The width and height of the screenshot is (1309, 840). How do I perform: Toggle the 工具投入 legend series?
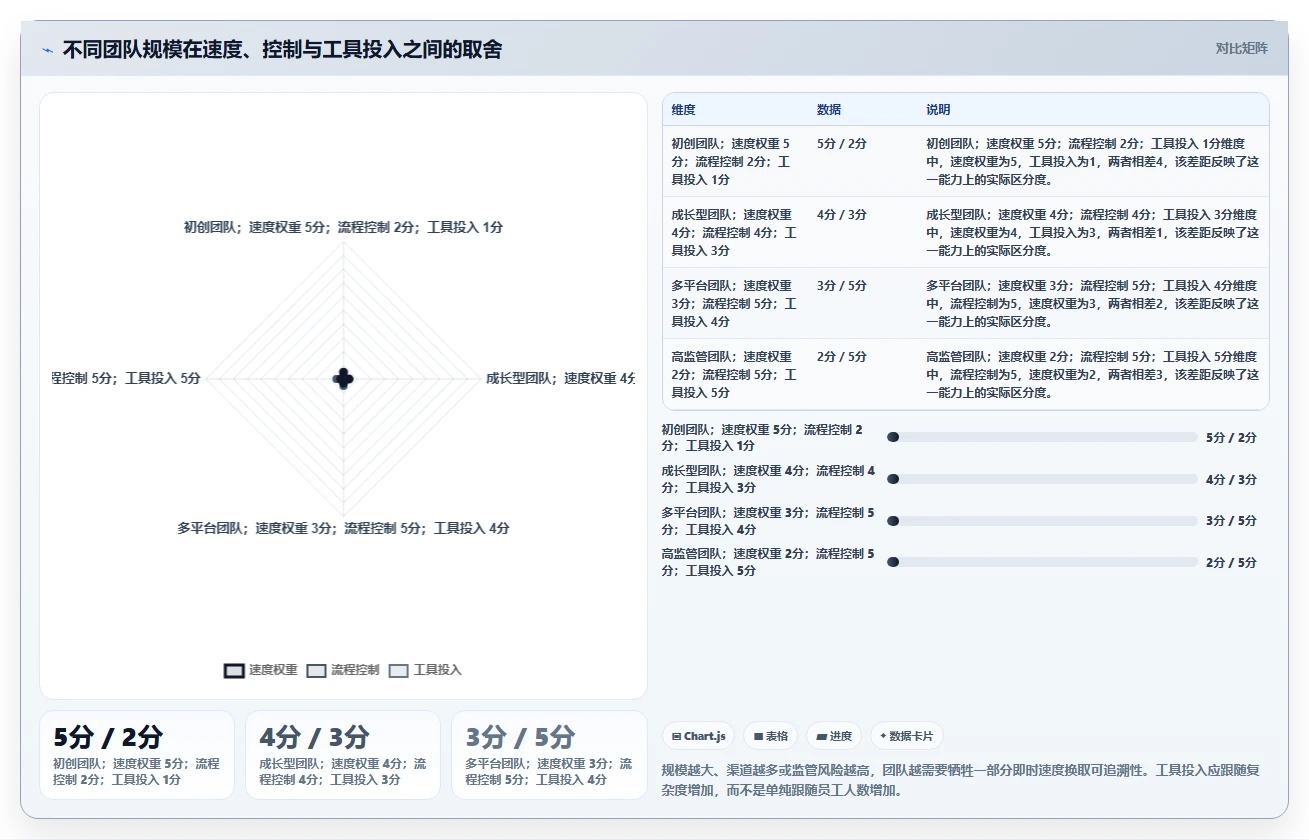425,670
